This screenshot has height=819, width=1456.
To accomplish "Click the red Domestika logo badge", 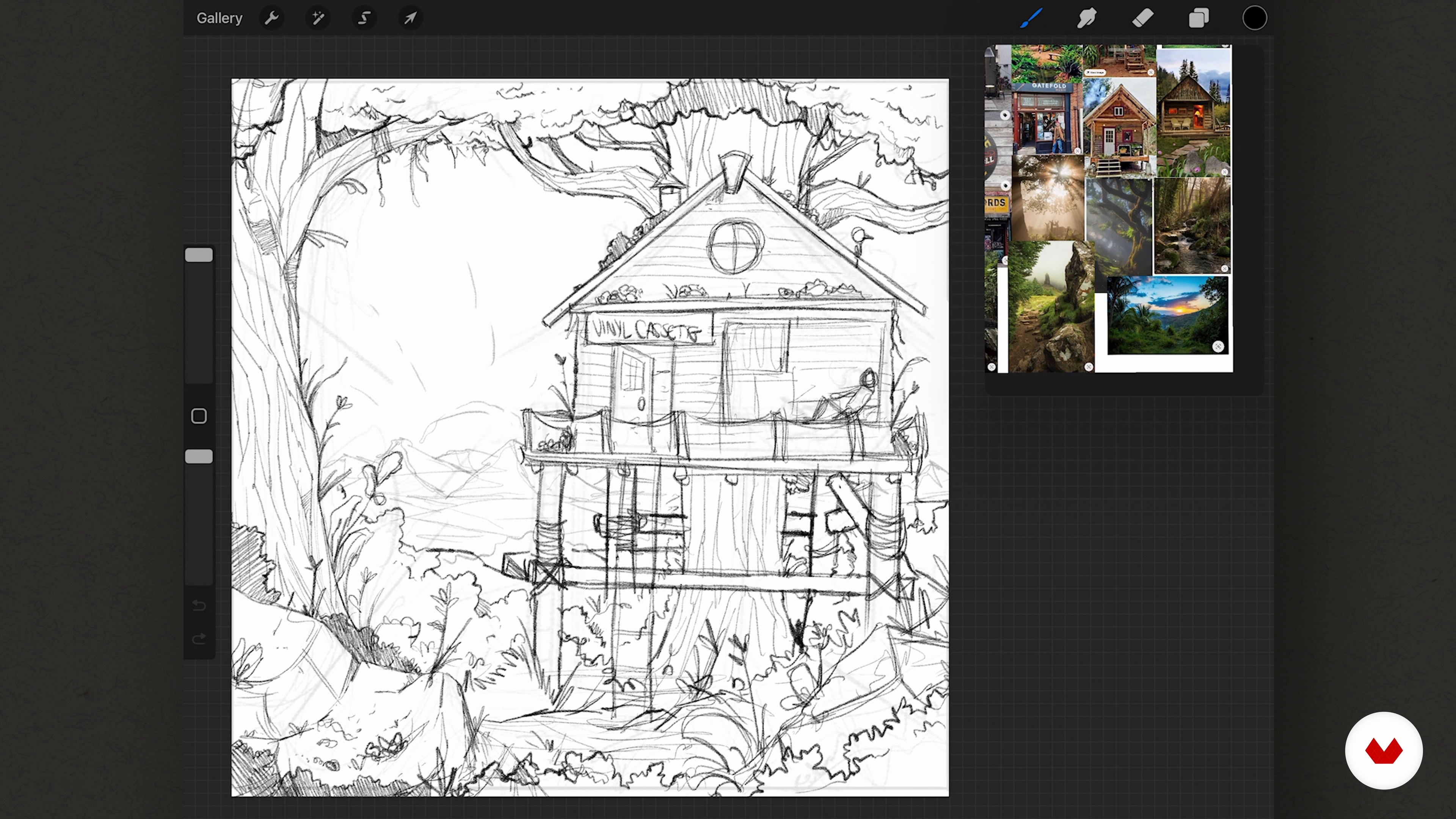I will [x=1384, y=751].
